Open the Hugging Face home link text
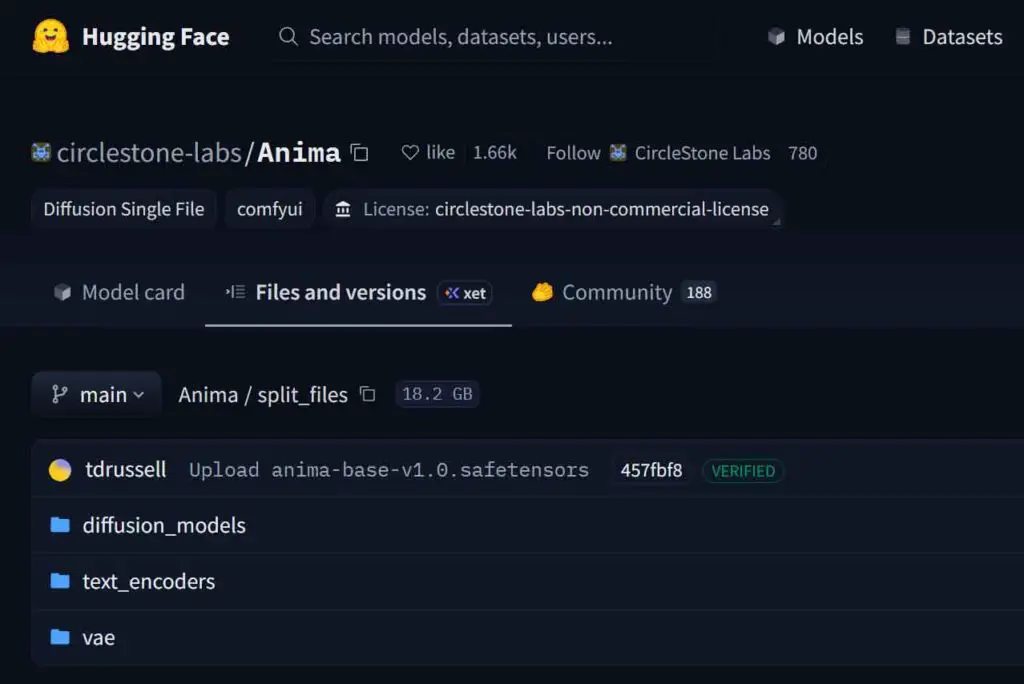1024x684 pixels. tap(155, 37)
